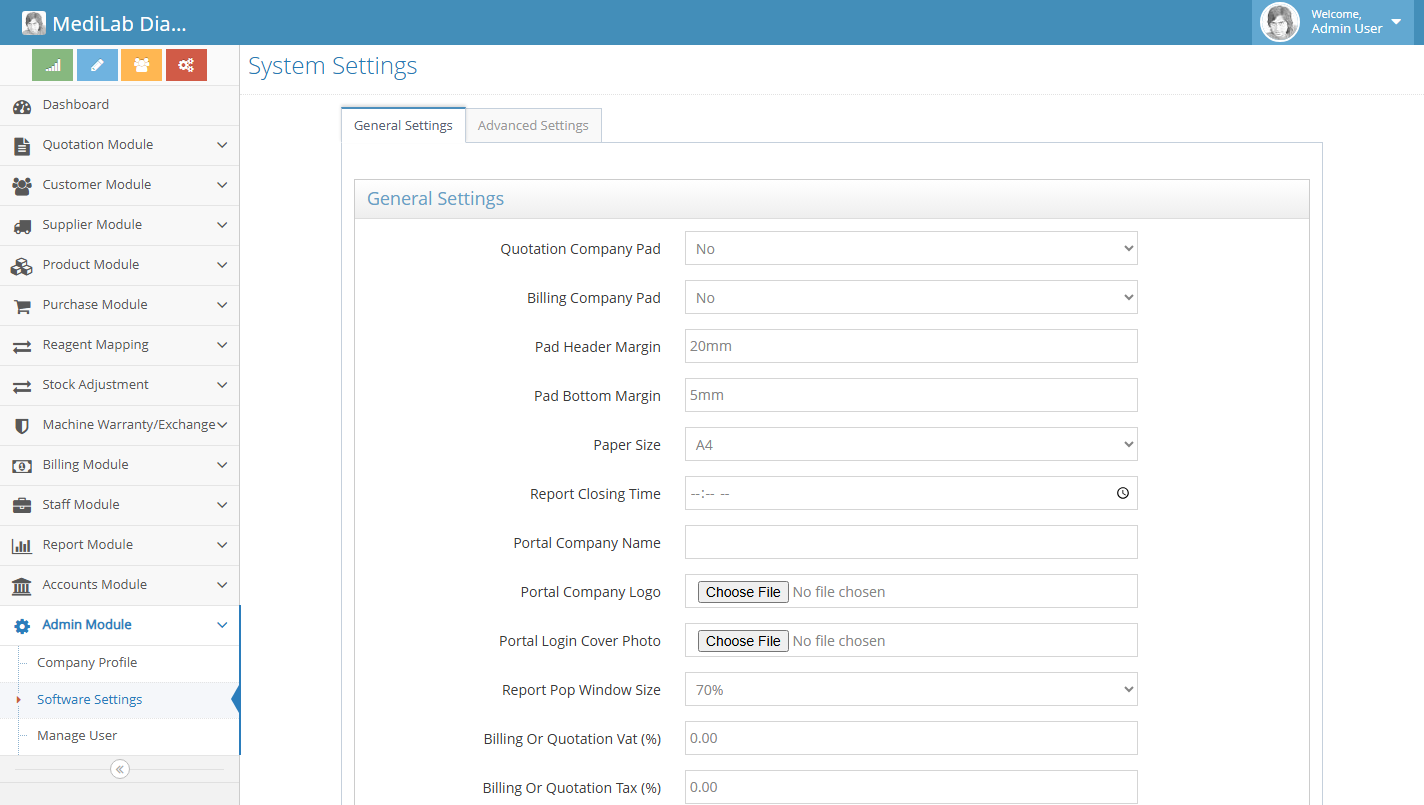
Task: Click the Accounts Module bank icon
Action: tap(22, 586)
